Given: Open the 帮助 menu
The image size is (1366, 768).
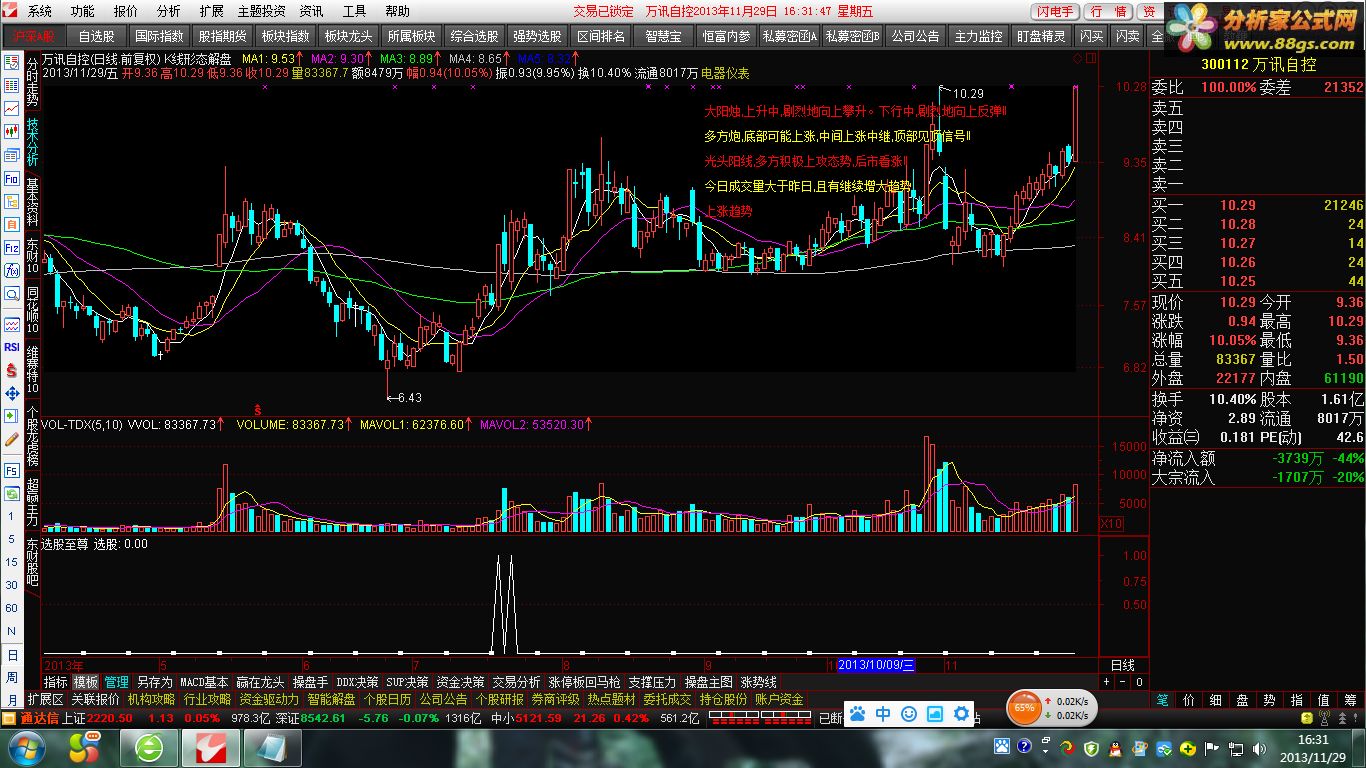Looking at the screenshot, I should pos(397,11).
